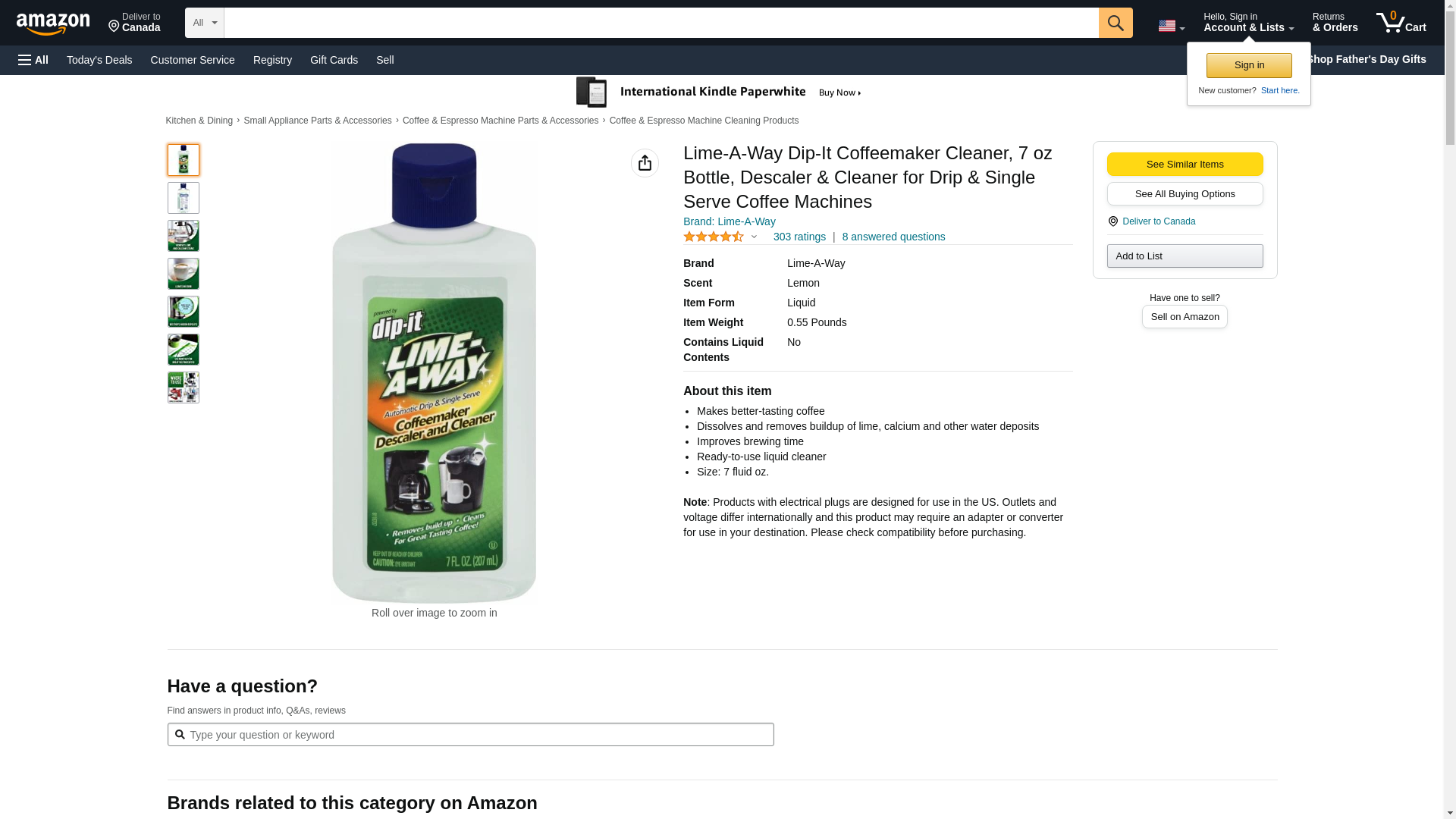Viewport: 1456px width, 819px height.
Task: Open the 8 answered questions link
Action: tap(893, 237)
